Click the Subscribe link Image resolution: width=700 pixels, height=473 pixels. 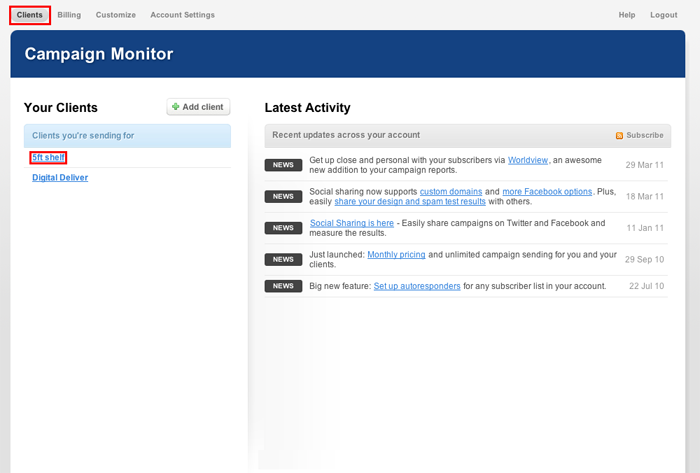pos(645,135)
